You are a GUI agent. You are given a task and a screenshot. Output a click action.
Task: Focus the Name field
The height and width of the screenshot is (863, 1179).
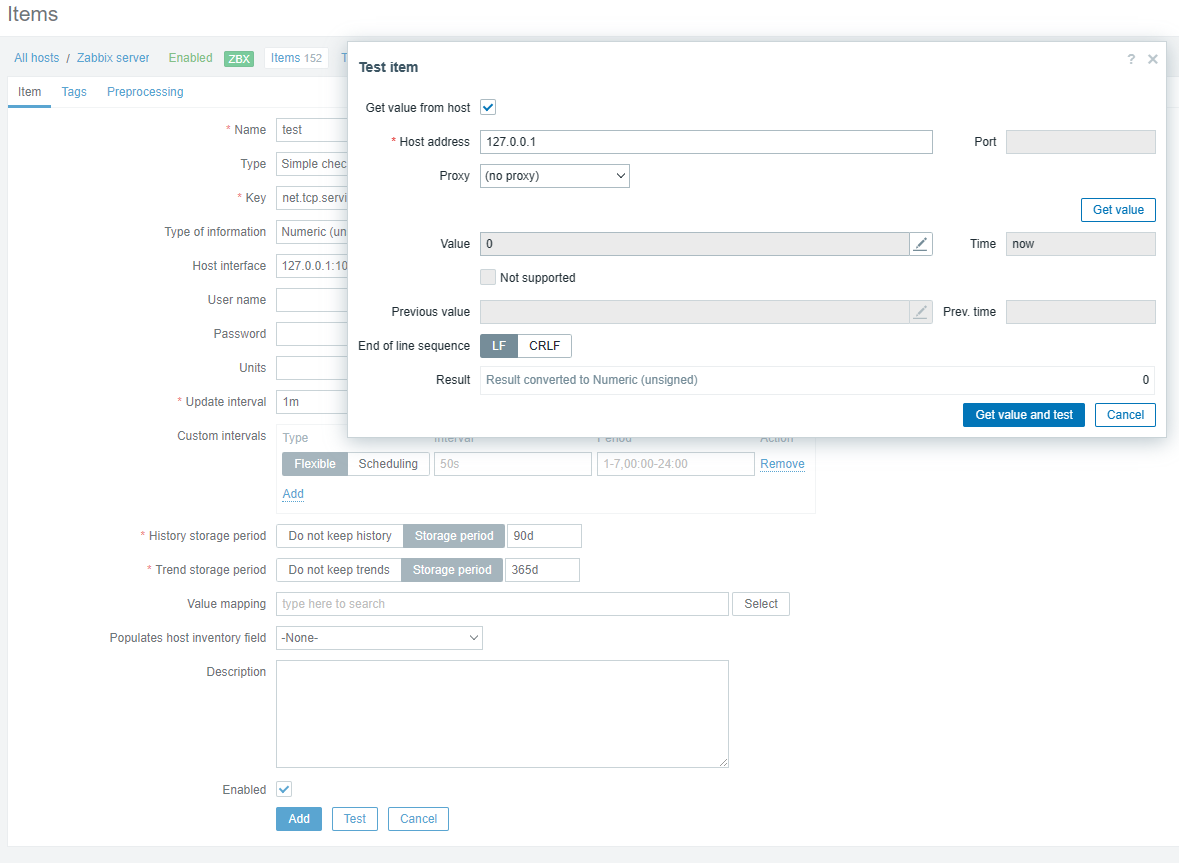click(312, 130)
